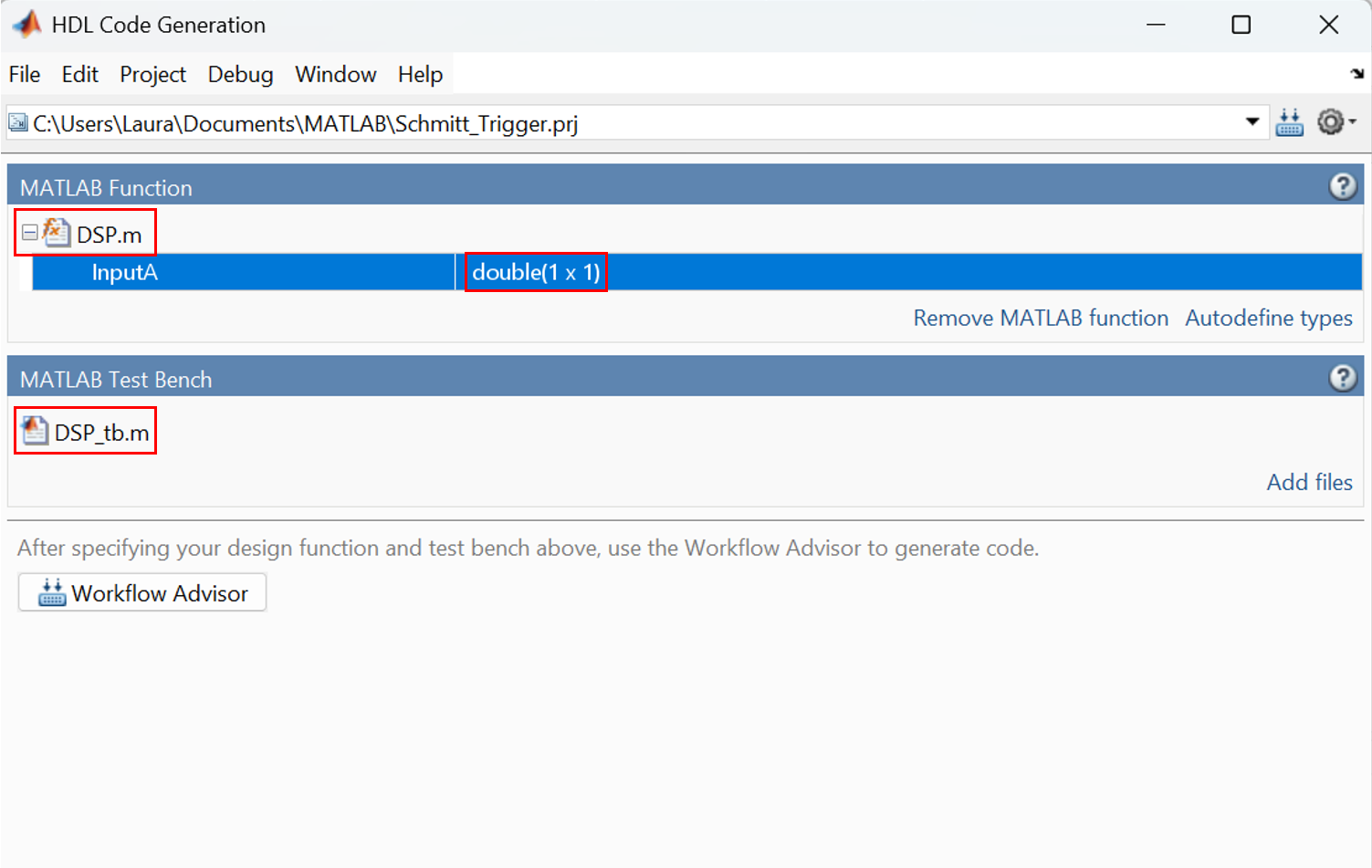Click the project file icon in path field
Image resolution: width=1372 pixels, height=868 pixels.
point(18,122)
